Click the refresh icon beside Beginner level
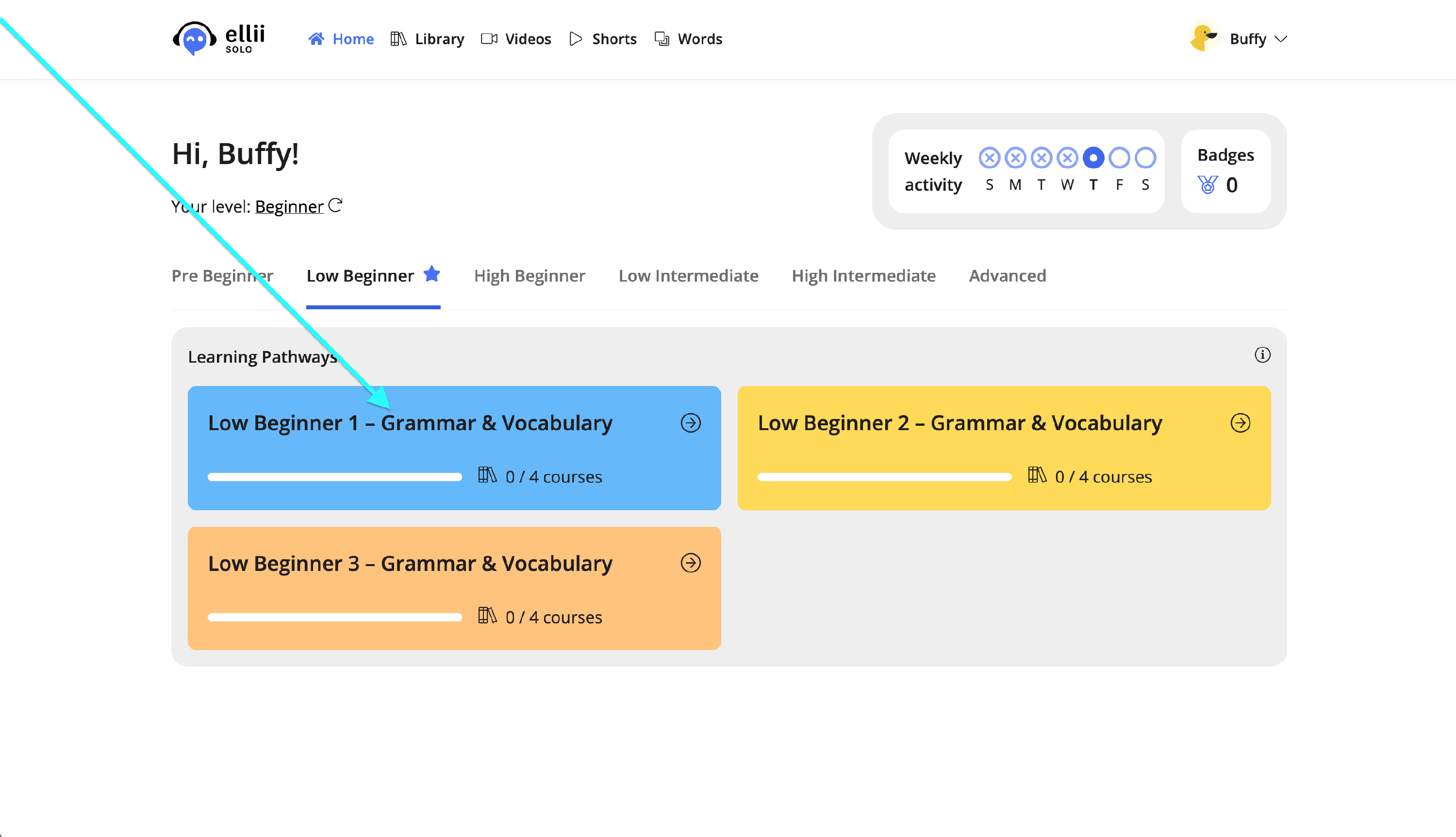 (335, 205)
